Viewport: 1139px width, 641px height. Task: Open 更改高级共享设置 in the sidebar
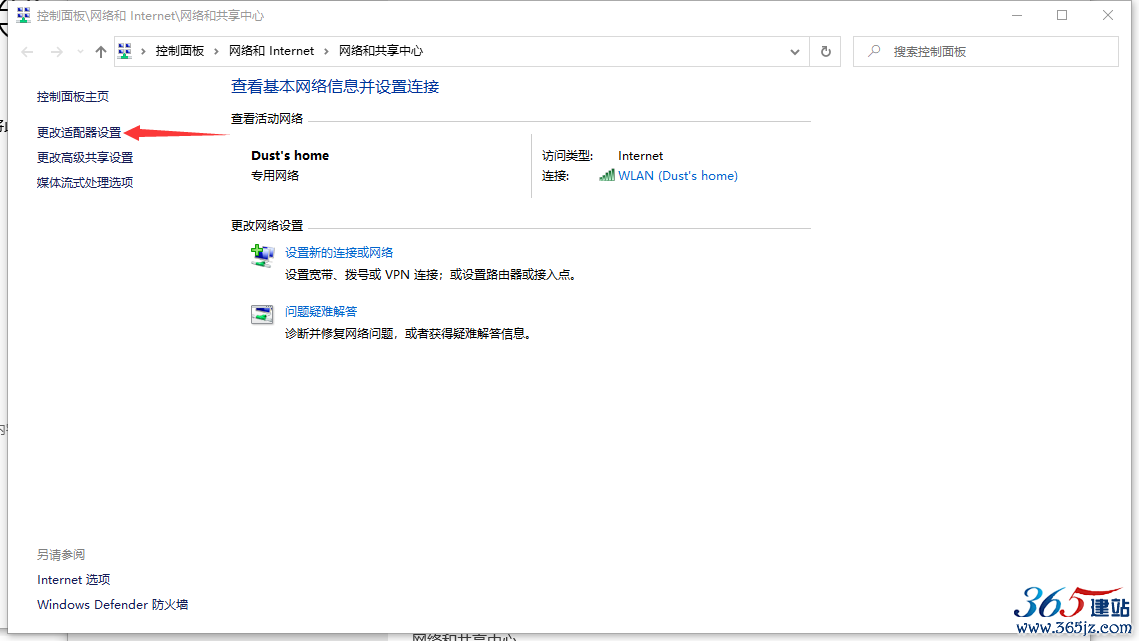click(x=85, y=157)
